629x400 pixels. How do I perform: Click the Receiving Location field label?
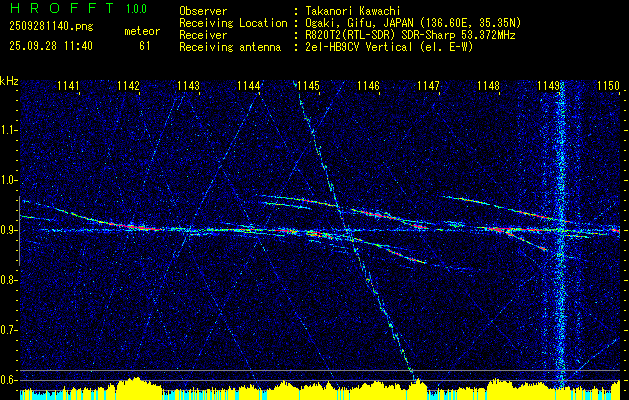[233, 23]
